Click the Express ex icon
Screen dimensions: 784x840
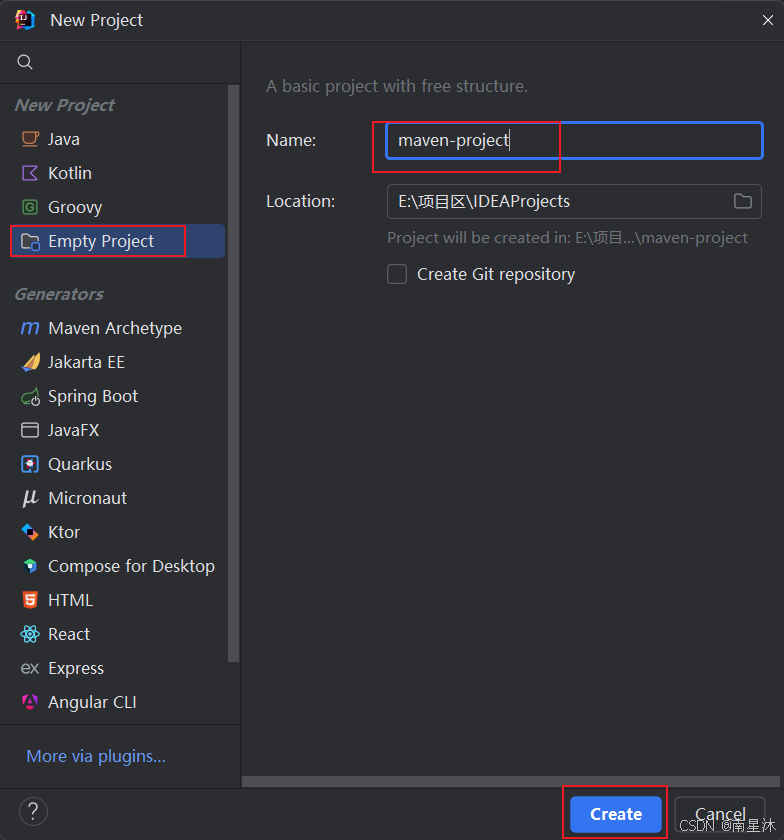click(30, 669)
